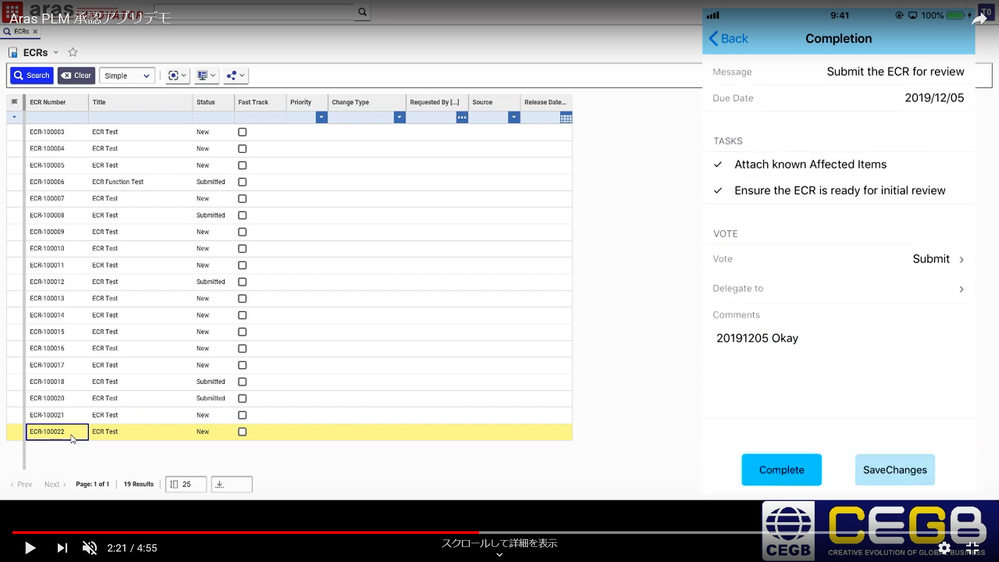Click the download results icon button
This screenshot has width=999, height=562.
click(x=231, y=484)
